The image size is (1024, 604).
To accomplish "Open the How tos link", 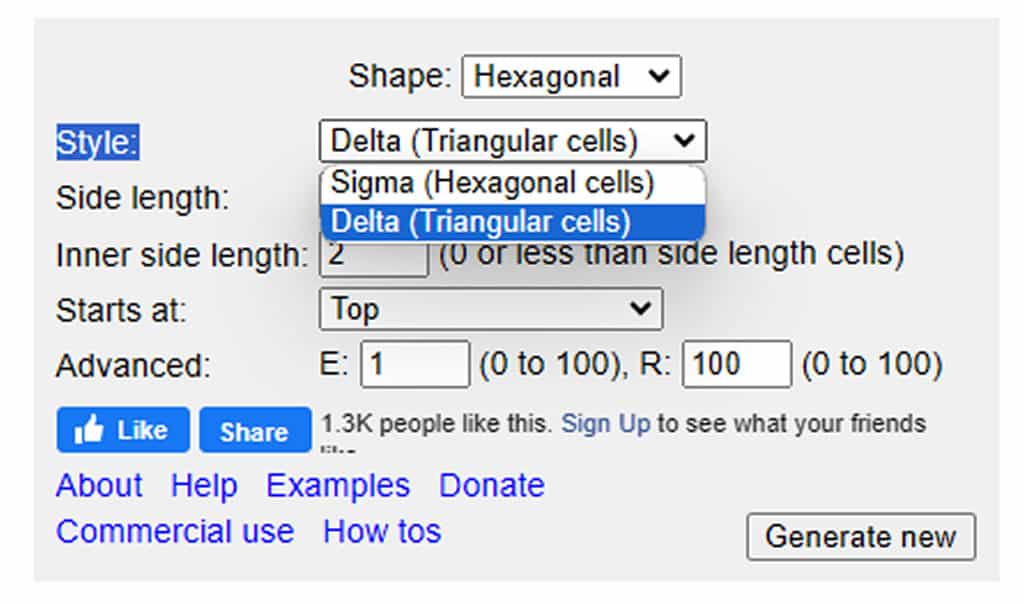I will [x=382, y=532].
